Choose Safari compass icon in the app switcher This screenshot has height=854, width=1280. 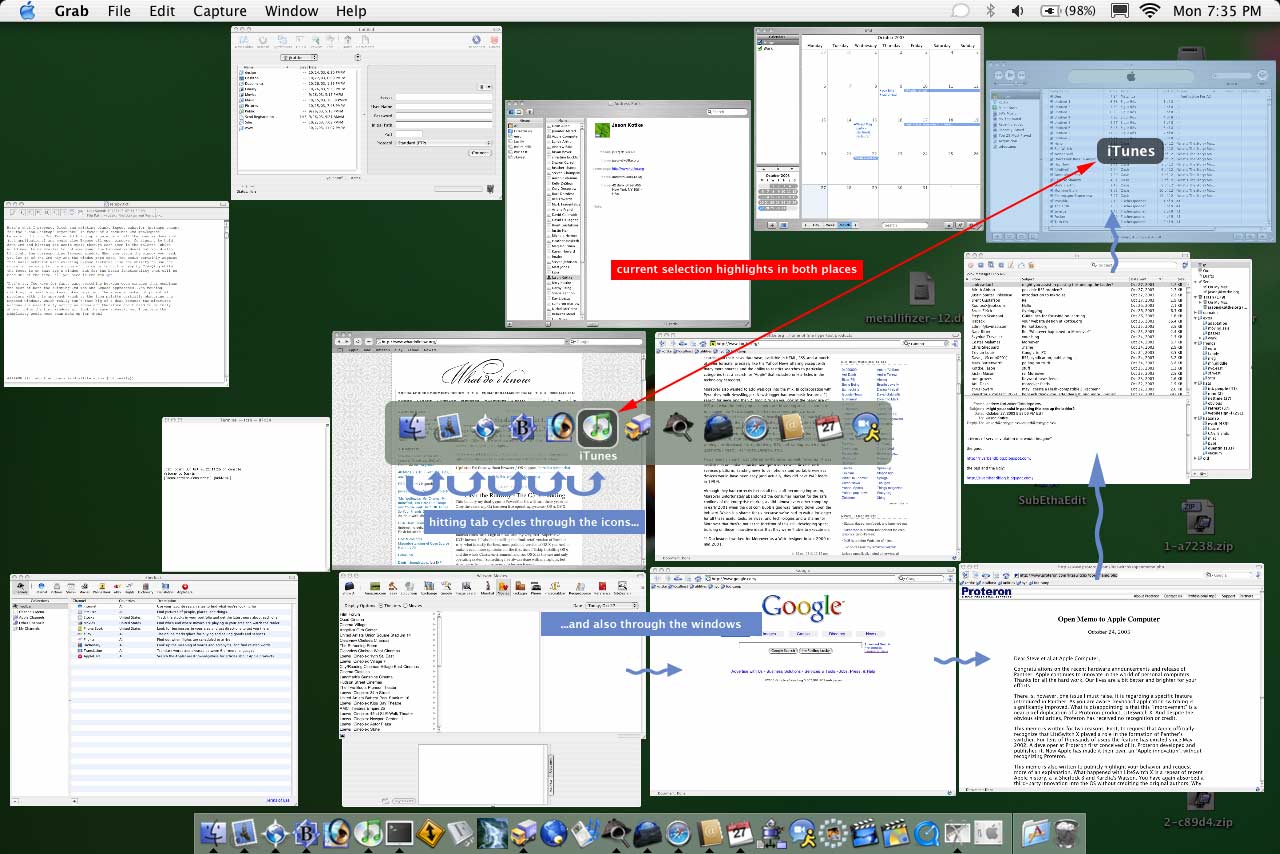pyautogui.click(x=754, y=428)
